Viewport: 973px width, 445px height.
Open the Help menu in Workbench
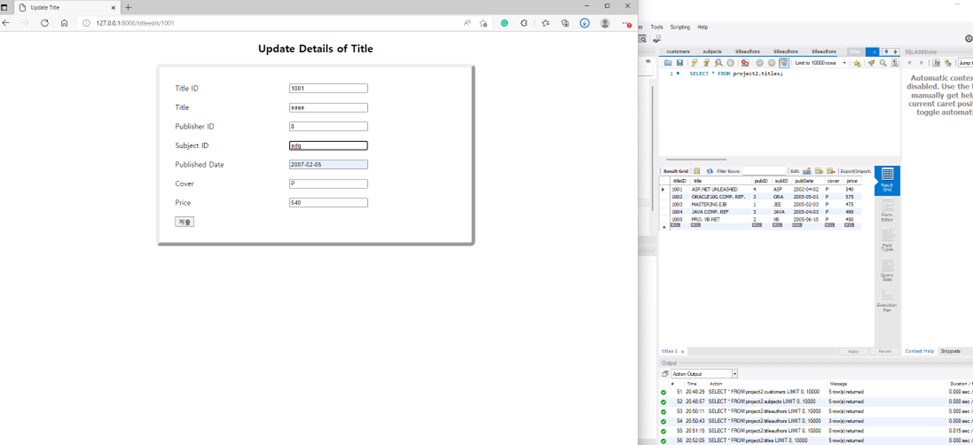coord(702,27)
